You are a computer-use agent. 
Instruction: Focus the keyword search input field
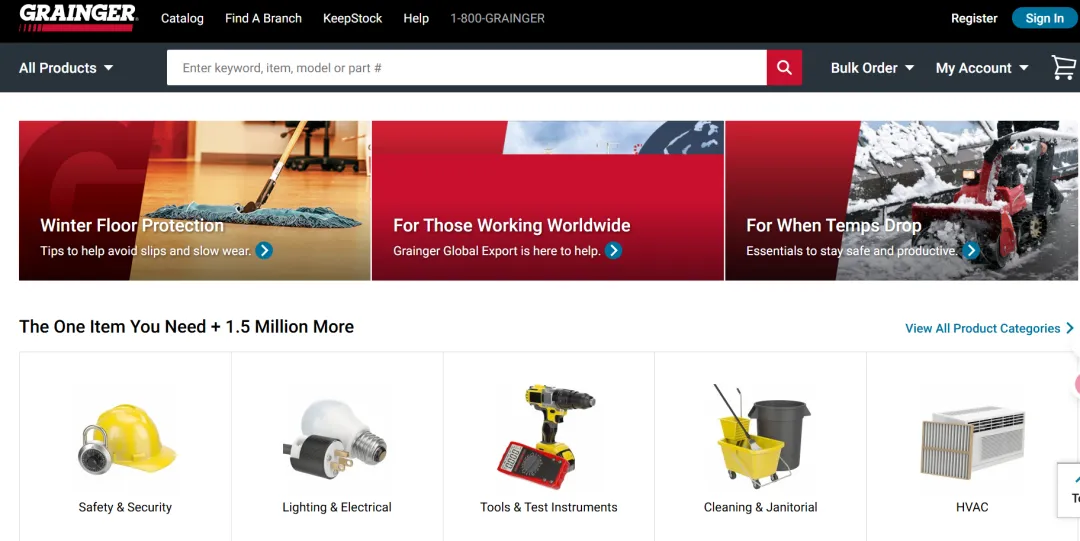point(466,68)
